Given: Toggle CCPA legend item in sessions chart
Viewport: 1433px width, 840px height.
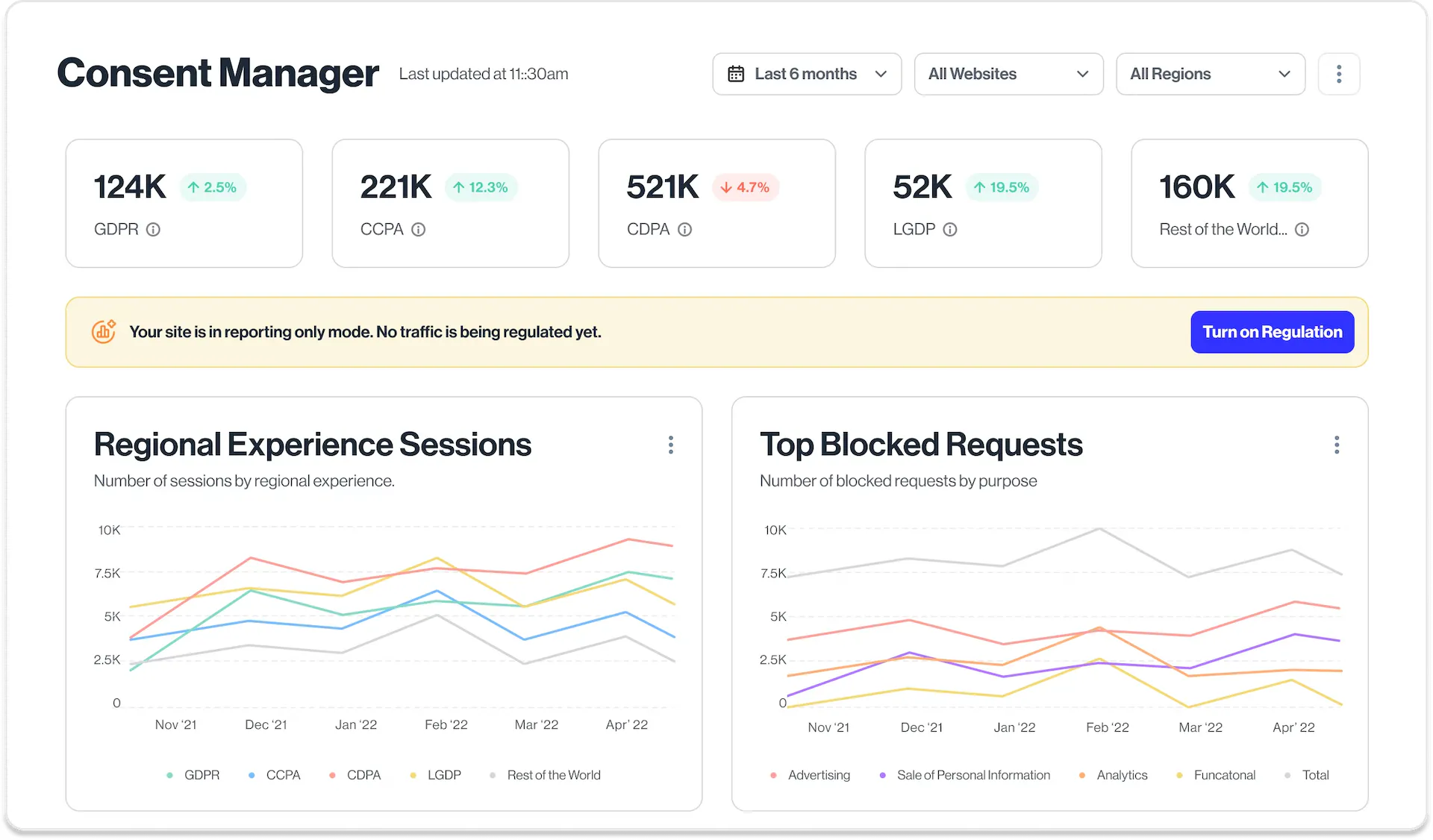Looking at the screenshot, I should (274, 775).
